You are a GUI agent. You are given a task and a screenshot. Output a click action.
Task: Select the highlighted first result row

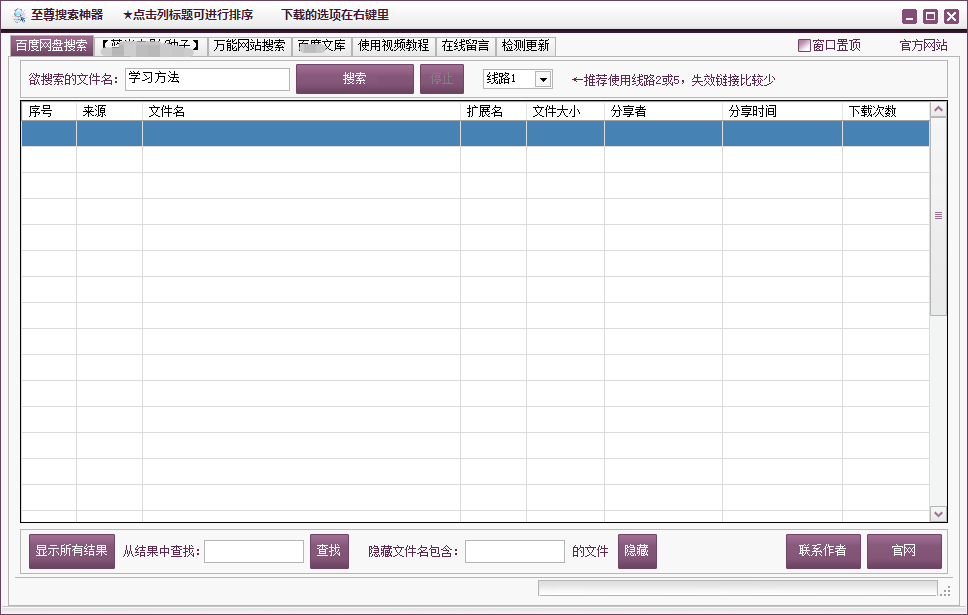[x=475, y=133]
